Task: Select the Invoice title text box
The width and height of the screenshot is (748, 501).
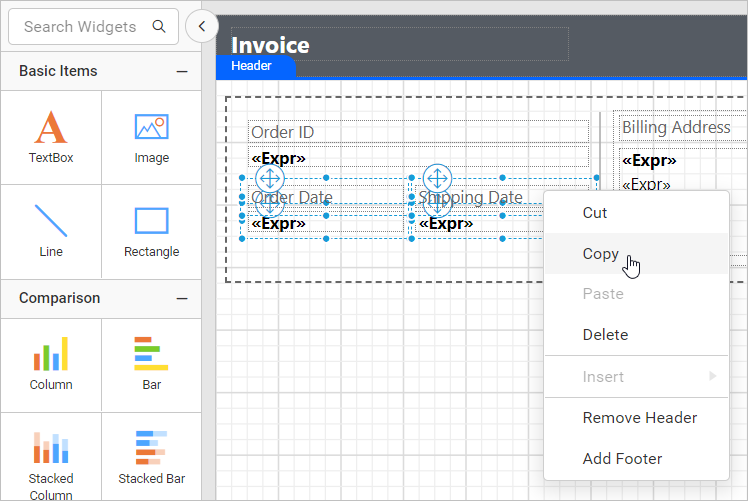Action: tap(399, 44)
